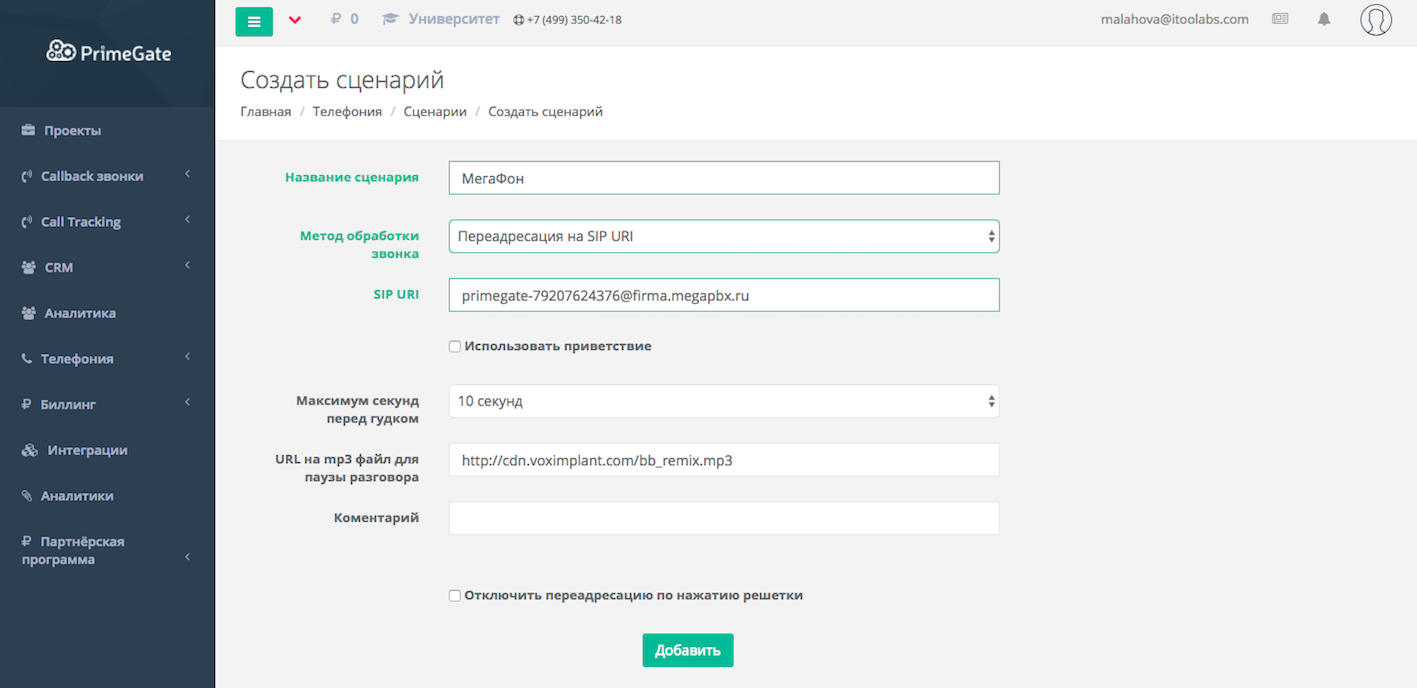The width and height of the screenshot is (1417, 688).
Task: Expand Callback звонки sidebar chevron
Action: (188, 175)
